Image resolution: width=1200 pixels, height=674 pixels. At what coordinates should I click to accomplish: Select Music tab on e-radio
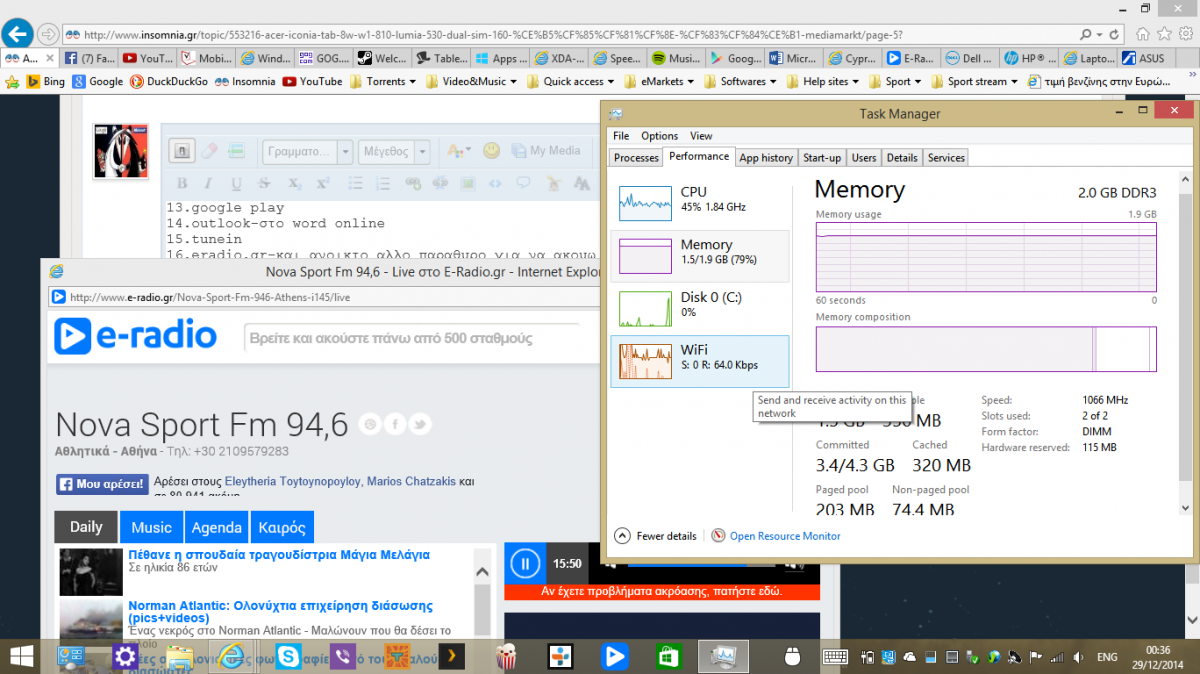coord(151,527)
